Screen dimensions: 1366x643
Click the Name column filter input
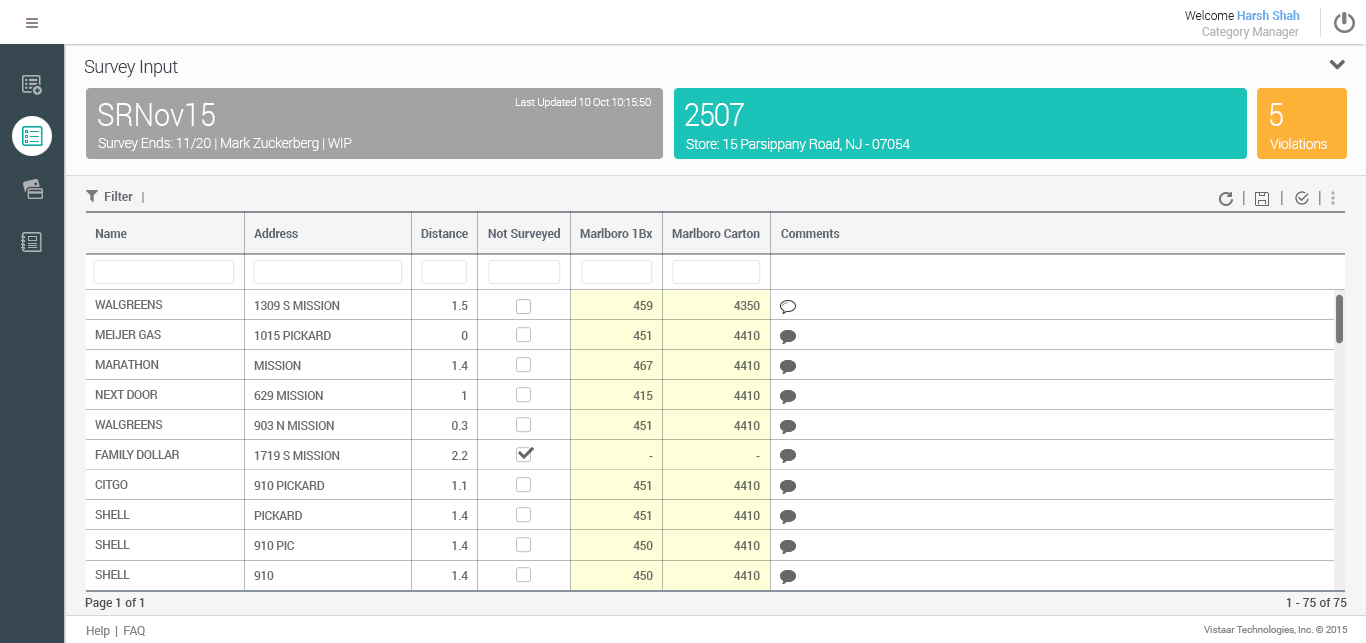click(164, 272)
